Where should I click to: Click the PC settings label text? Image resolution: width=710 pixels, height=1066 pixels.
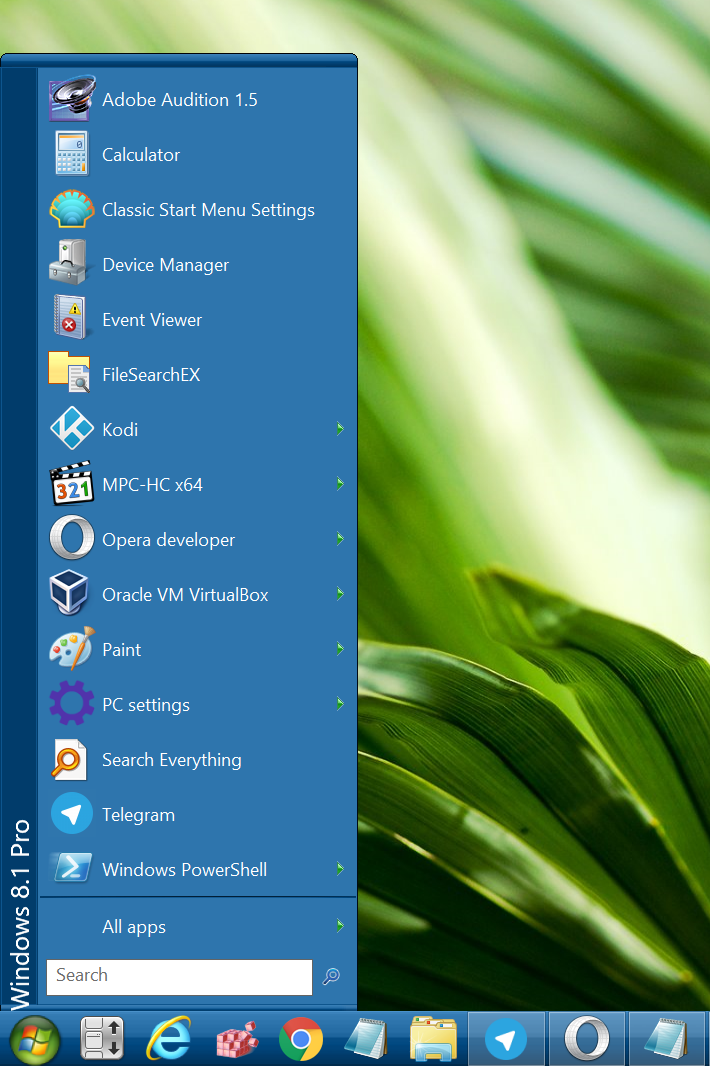(146, 706)
